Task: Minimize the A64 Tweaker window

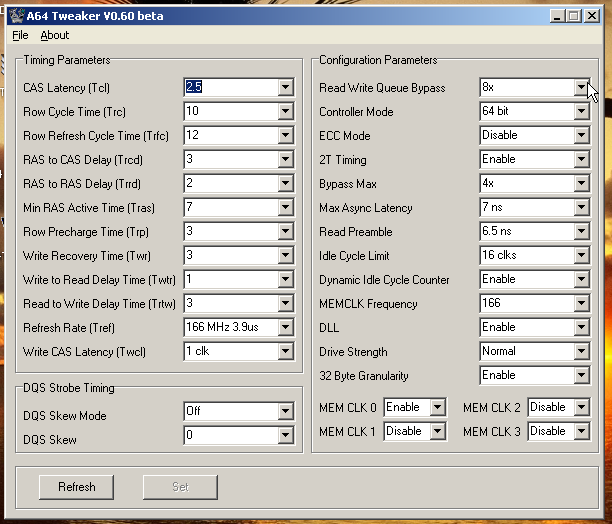Action: [557, 16]
